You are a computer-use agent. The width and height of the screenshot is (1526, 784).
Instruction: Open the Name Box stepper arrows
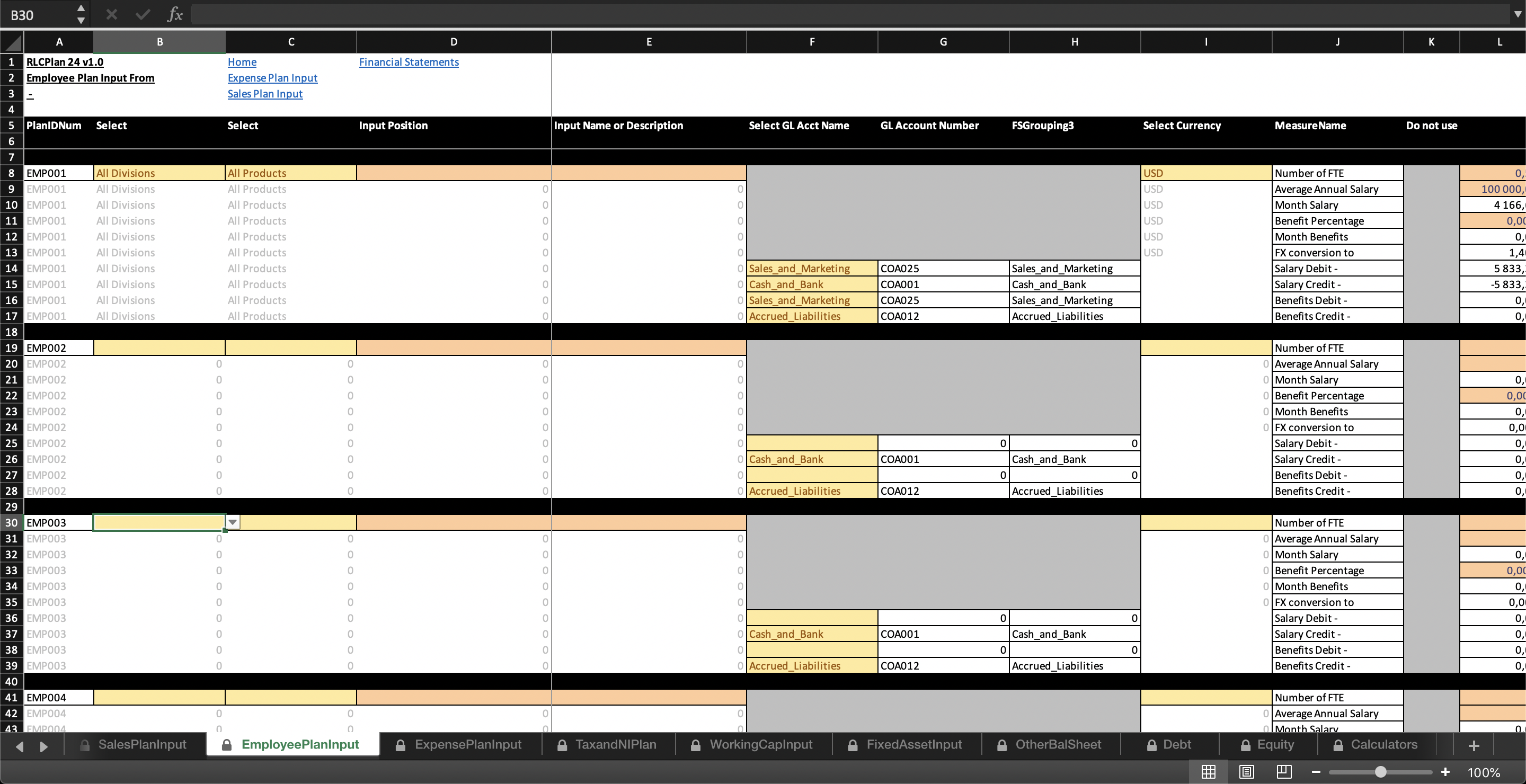click(x=81, y=14)
